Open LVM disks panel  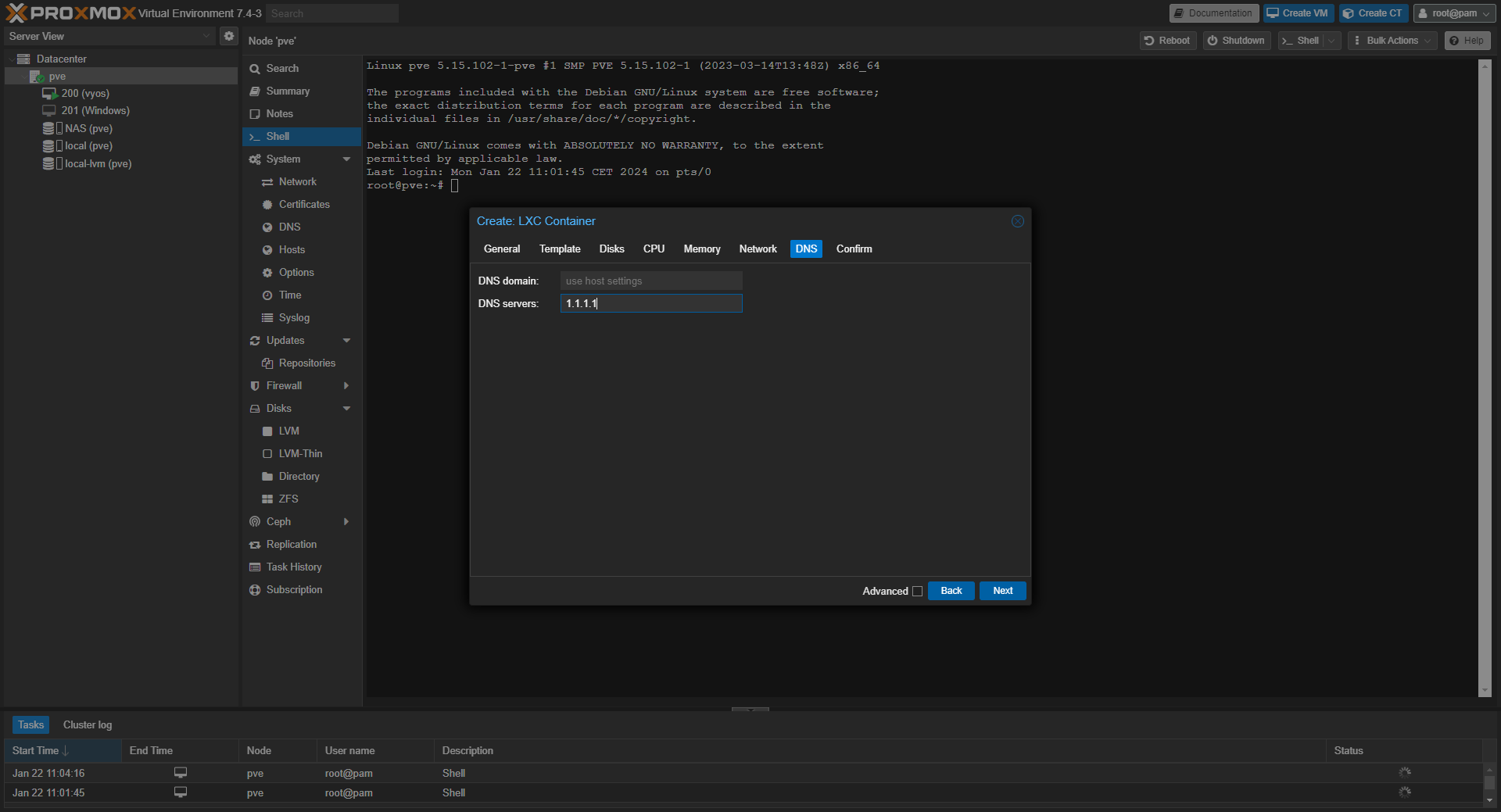pos(302,431)
